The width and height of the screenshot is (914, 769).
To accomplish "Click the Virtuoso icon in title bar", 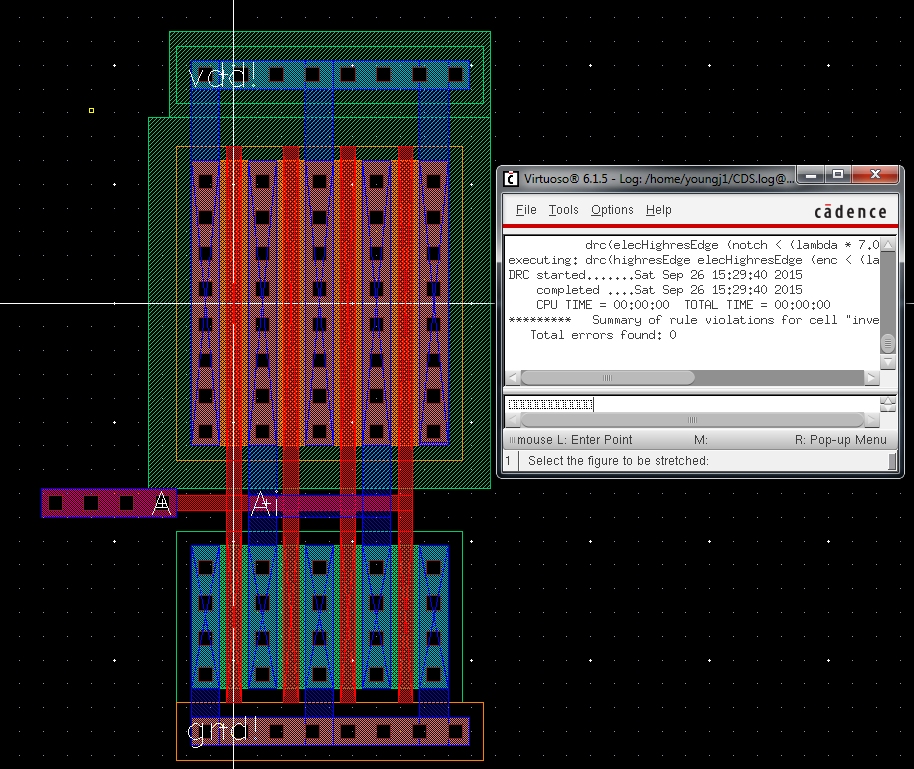I will coord(511,179).
